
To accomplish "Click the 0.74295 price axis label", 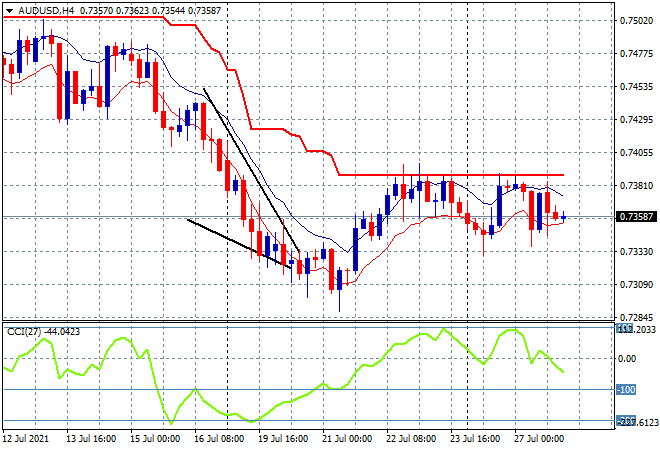I will point(636,120).
